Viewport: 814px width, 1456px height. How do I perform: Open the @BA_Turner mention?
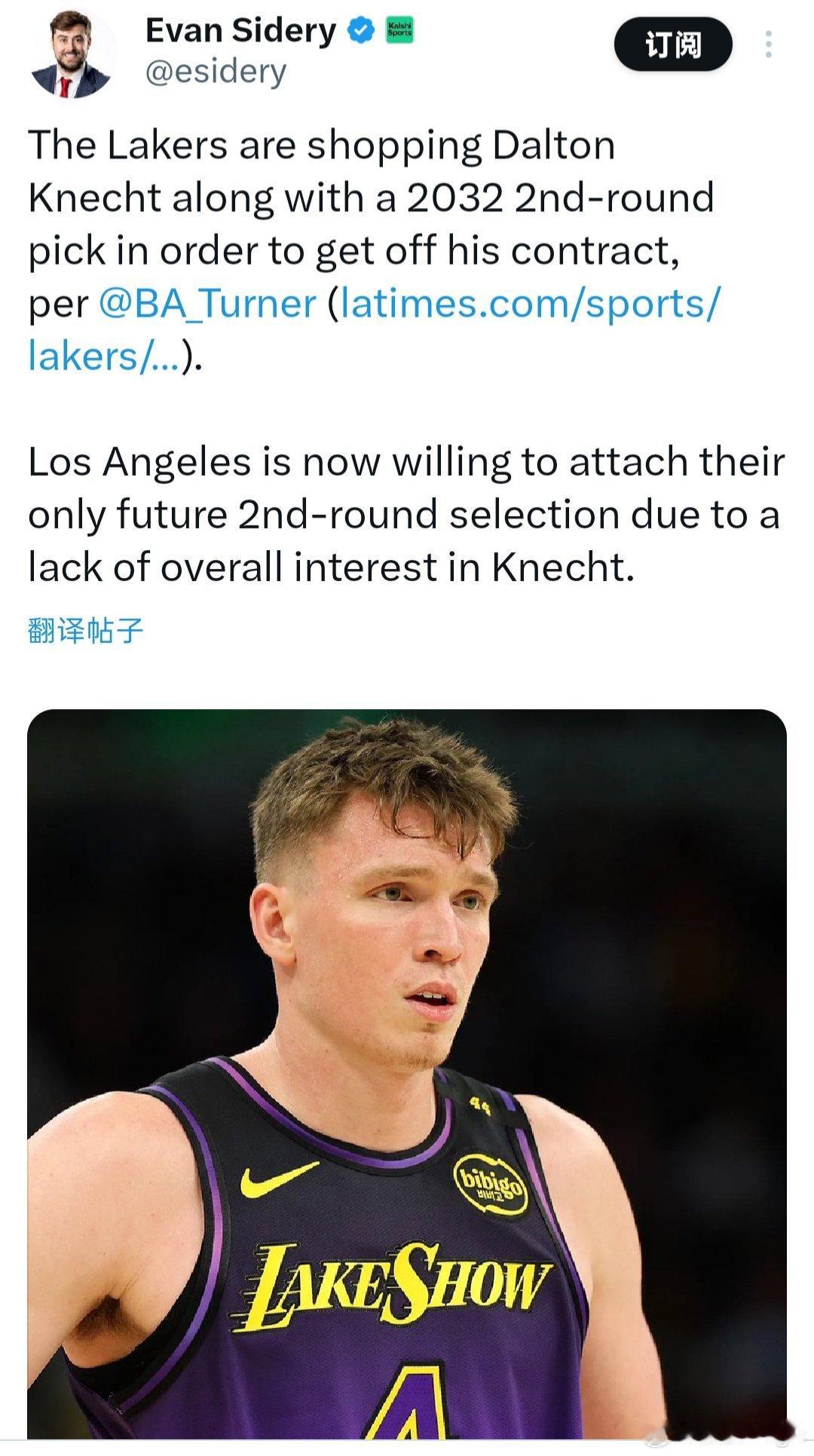[207, 304]
